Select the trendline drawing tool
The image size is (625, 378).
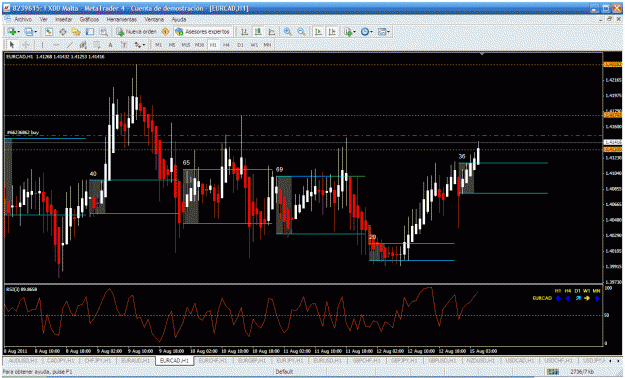click(70, 45)
